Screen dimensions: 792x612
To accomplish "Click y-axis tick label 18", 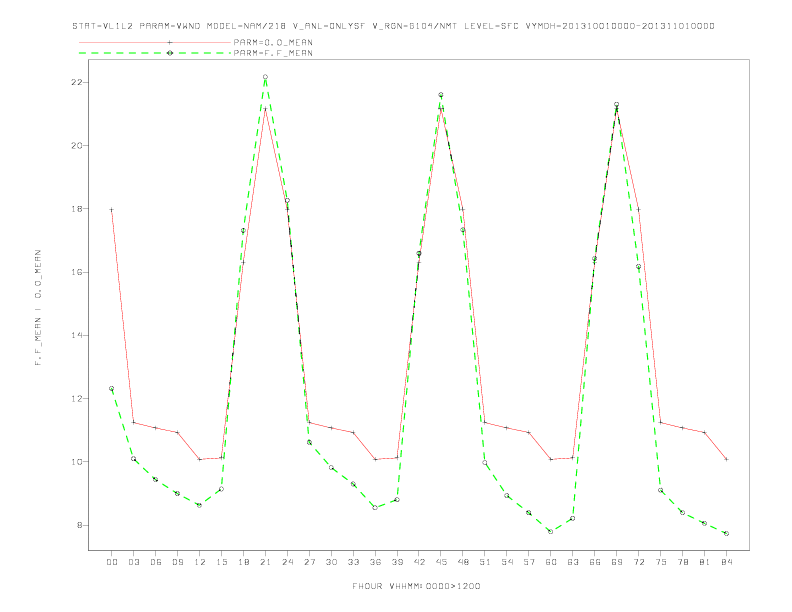I will point(76,209).
